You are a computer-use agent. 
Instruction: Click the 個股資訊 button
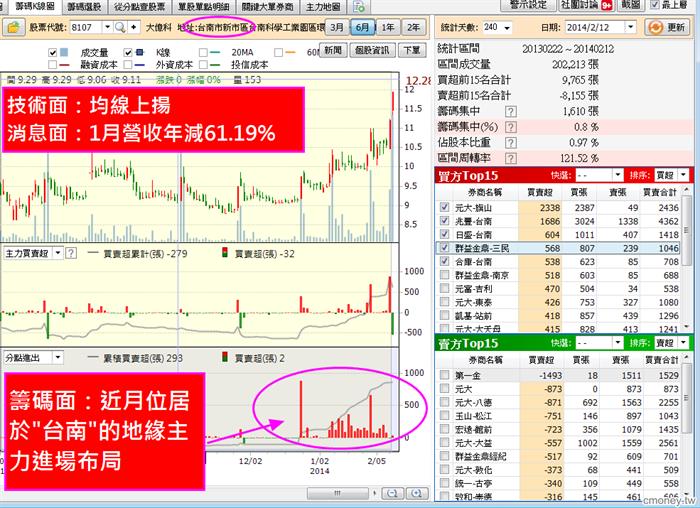372,50
